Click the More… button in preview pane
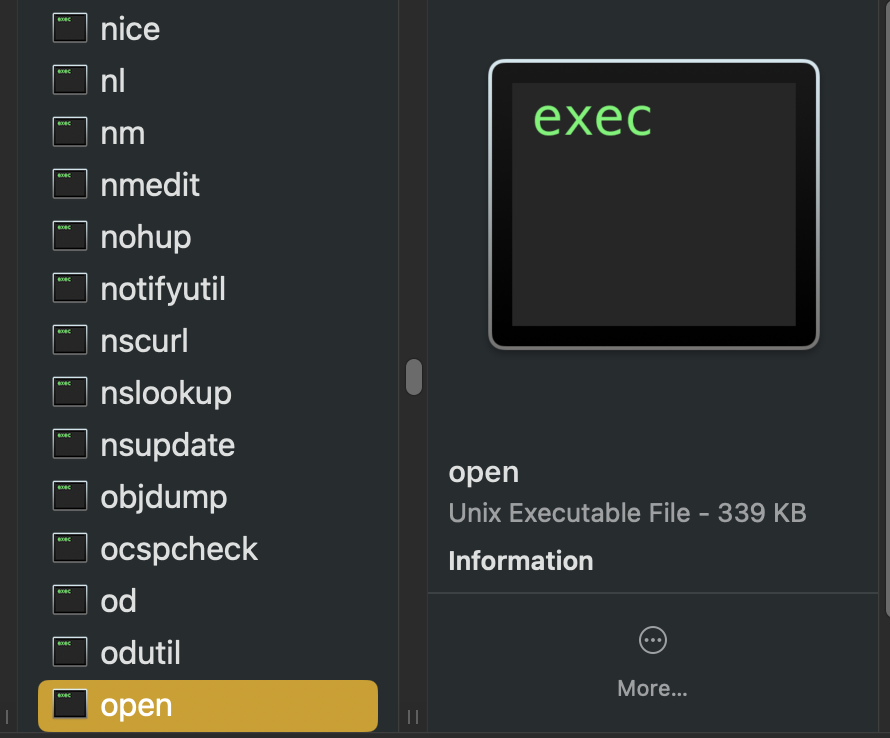 (652, 688)
